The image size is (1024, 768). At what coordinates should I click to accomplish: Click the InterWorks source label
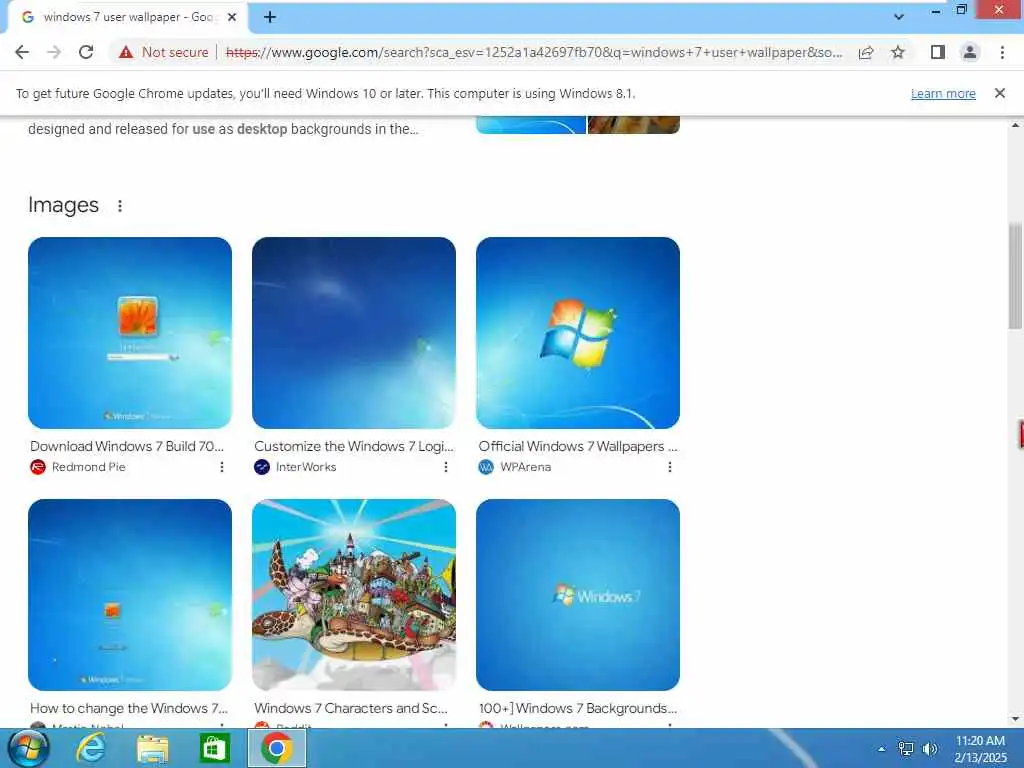point(306,467)
